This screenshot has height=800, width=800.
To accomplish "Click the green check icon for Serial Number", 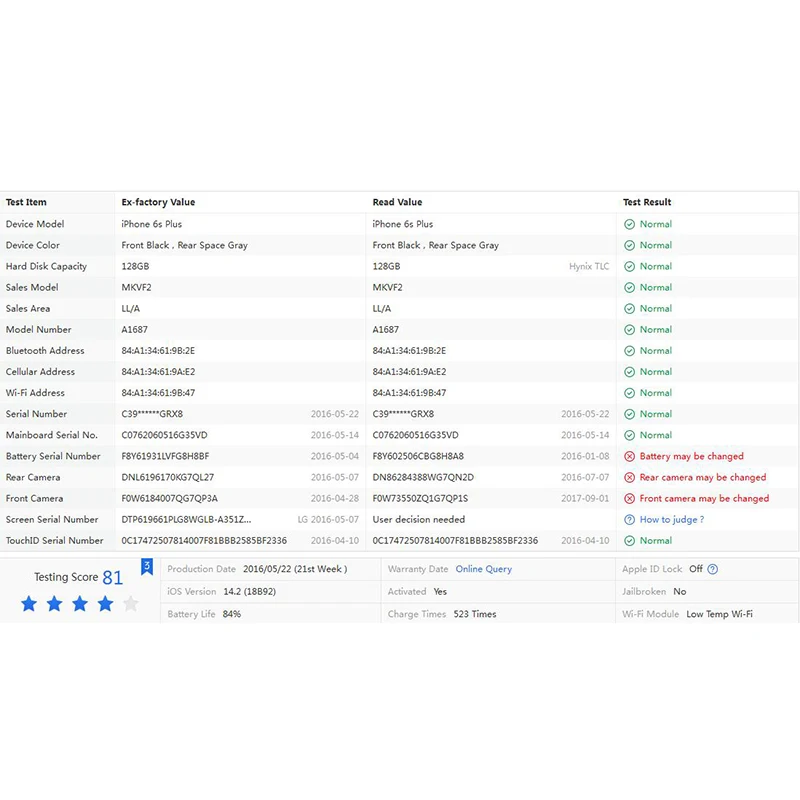I will coord(630,414).
